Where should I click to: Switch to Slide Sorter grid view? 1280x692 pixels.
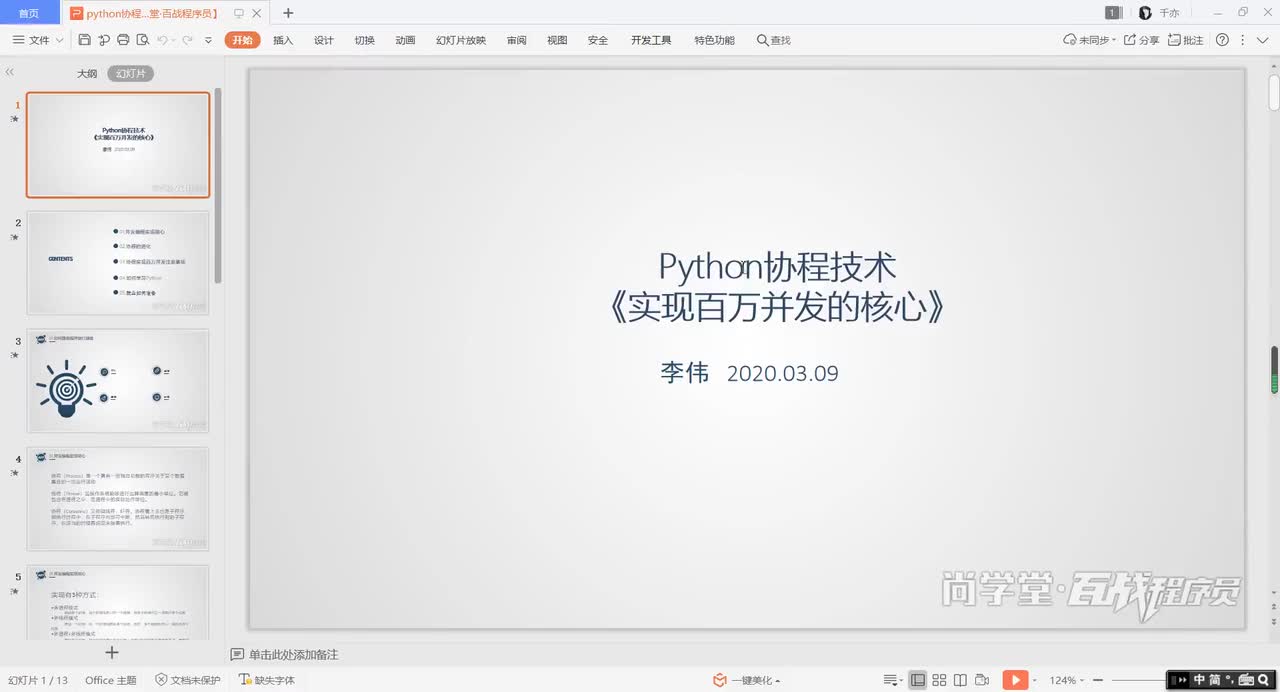click(x=939, y=680)
